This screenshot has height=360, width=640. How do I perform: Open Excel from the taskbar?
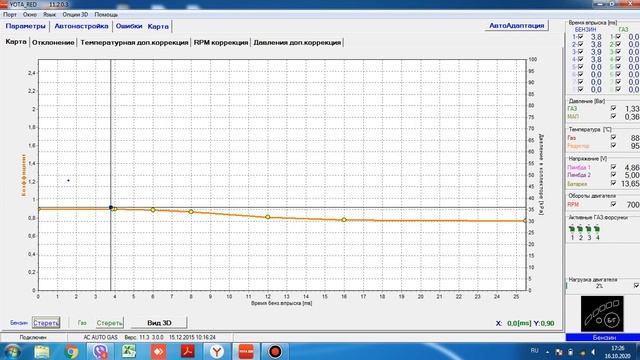coord(129,351)
